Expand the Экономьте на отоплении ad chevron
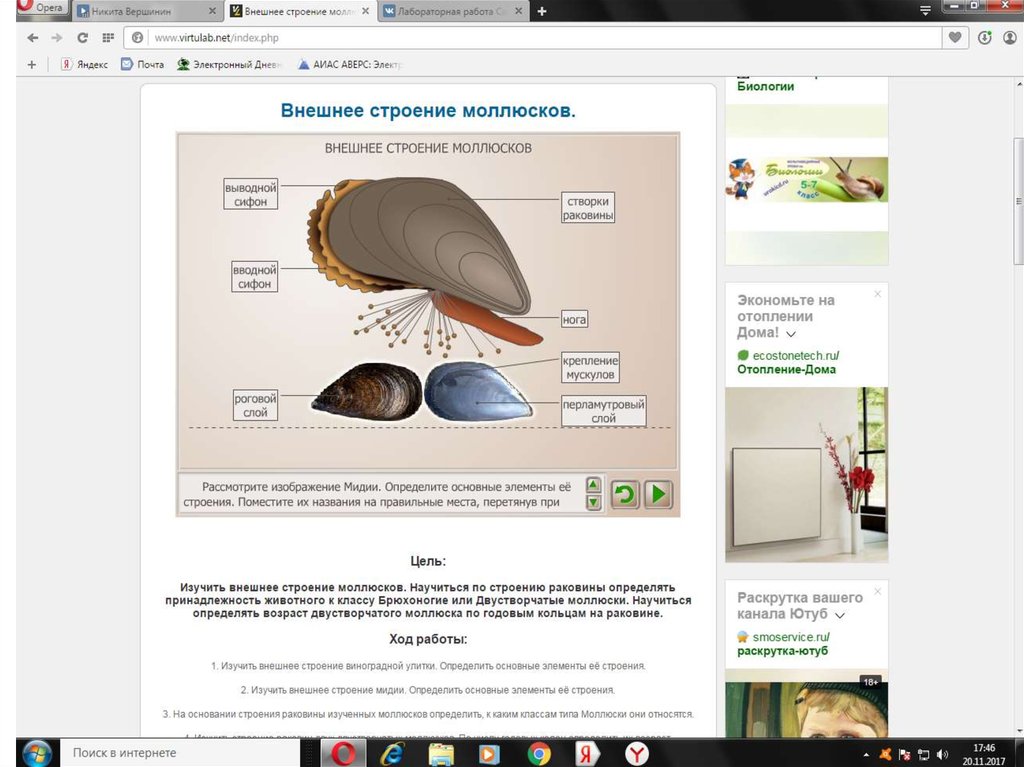The height and width of the screenshot is (767, 1024). (791, 334)
